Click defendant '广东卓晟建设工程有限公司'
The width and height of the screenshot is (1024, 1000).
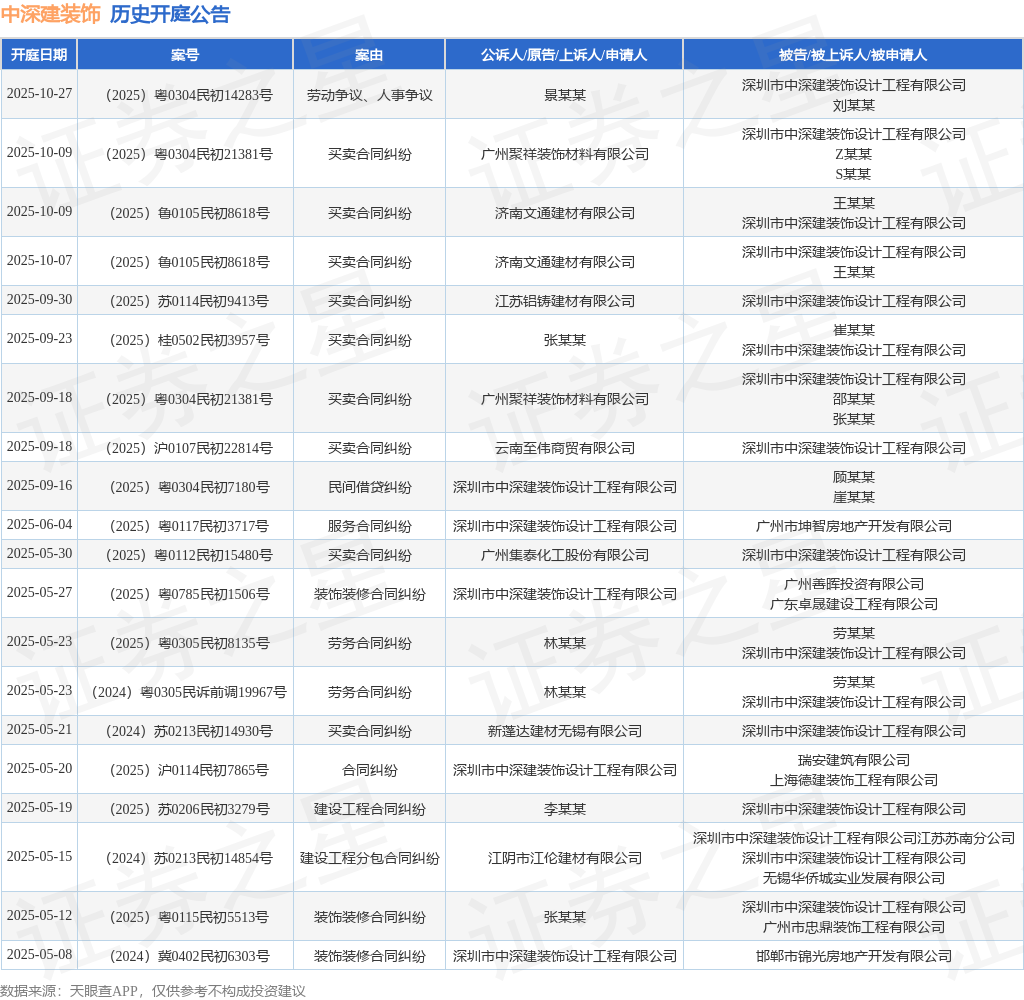coord(854,604)
